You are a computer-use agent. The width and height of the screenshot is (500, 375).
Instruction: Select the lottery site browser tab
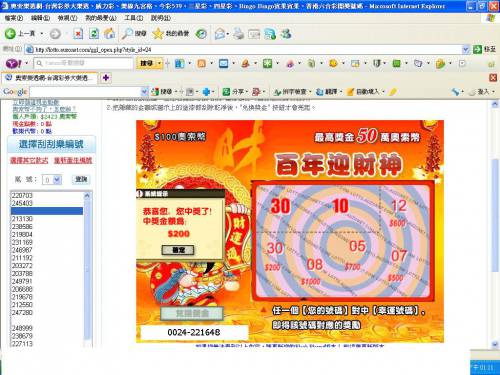pyautogui.click(x=50, y=78)
